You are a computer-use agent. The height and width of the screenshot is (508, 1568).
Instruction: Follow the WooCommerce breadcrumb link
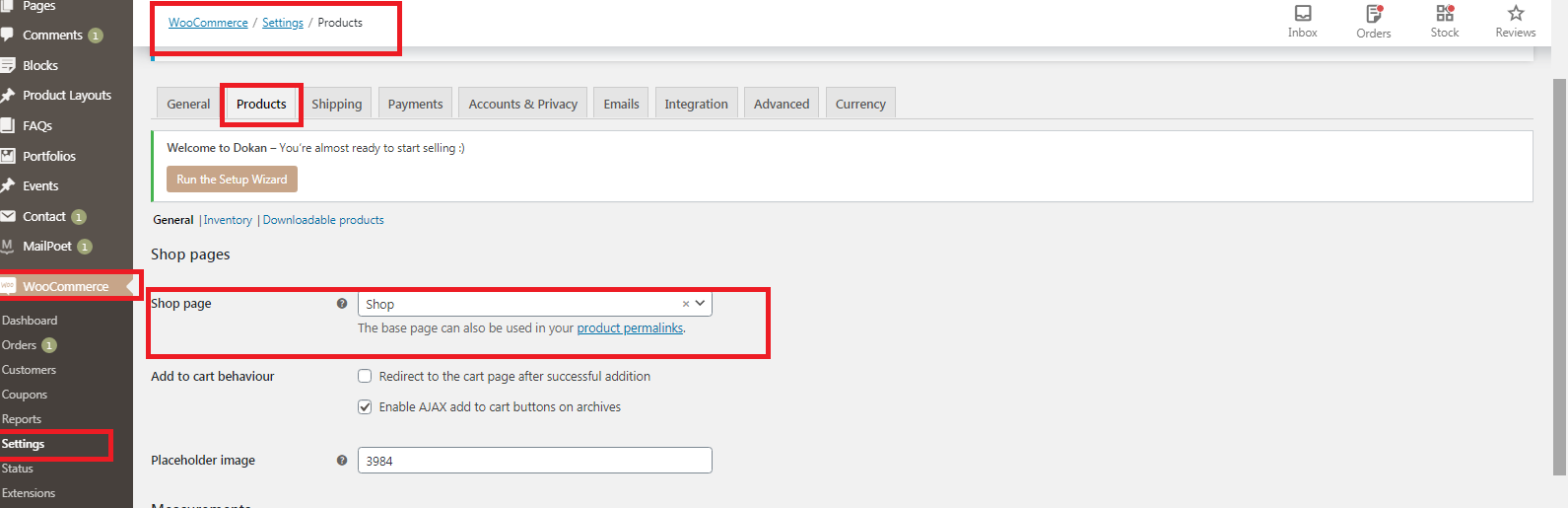pyautogui.click(x=208, y=23)
